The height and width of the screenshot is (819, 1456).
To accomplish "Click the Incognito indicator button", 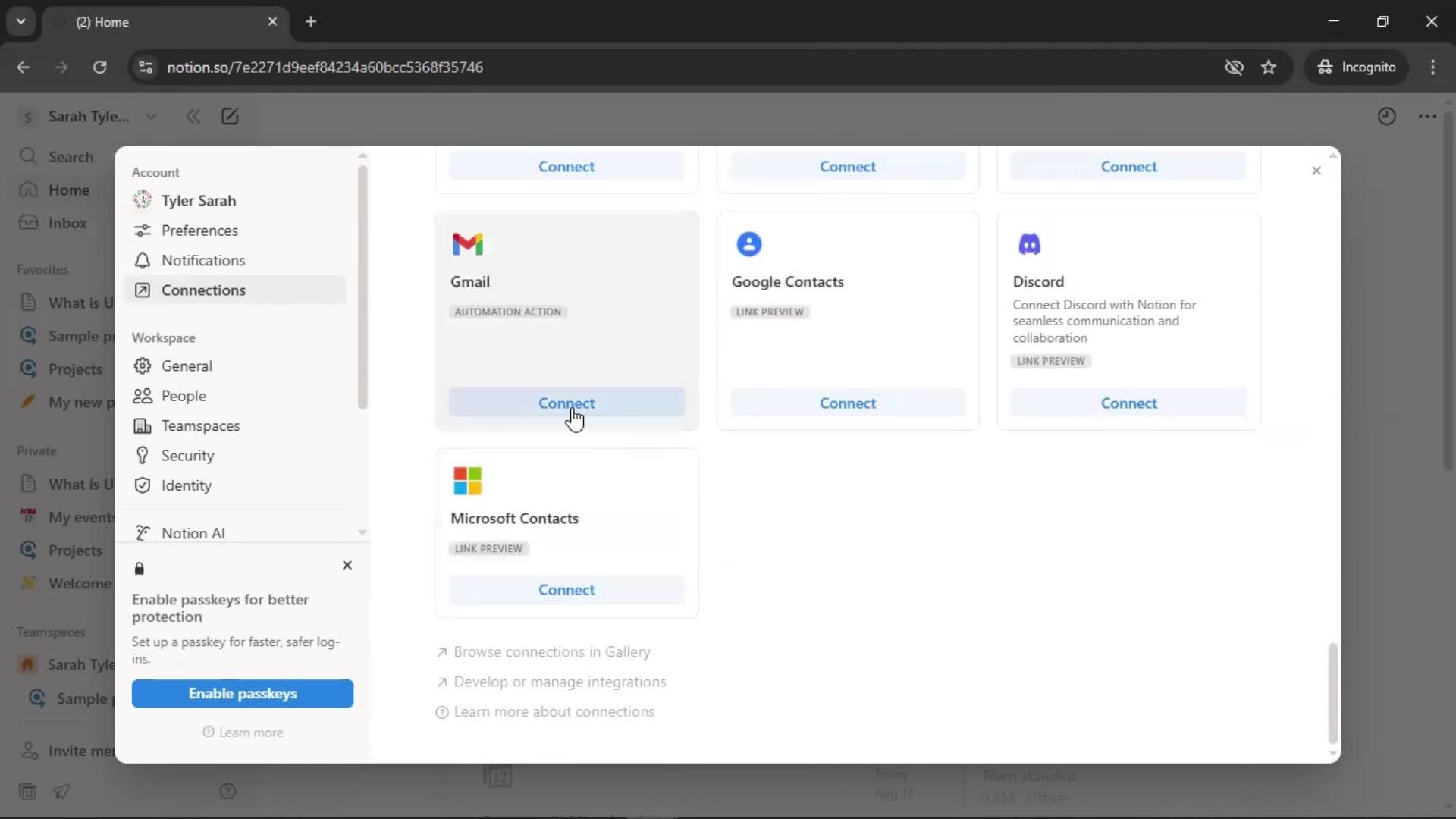I will (1357, 67).
